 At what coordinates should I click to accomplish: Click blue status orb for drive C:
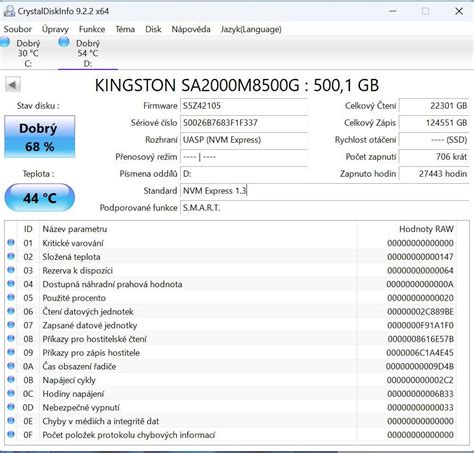[5, 42]
